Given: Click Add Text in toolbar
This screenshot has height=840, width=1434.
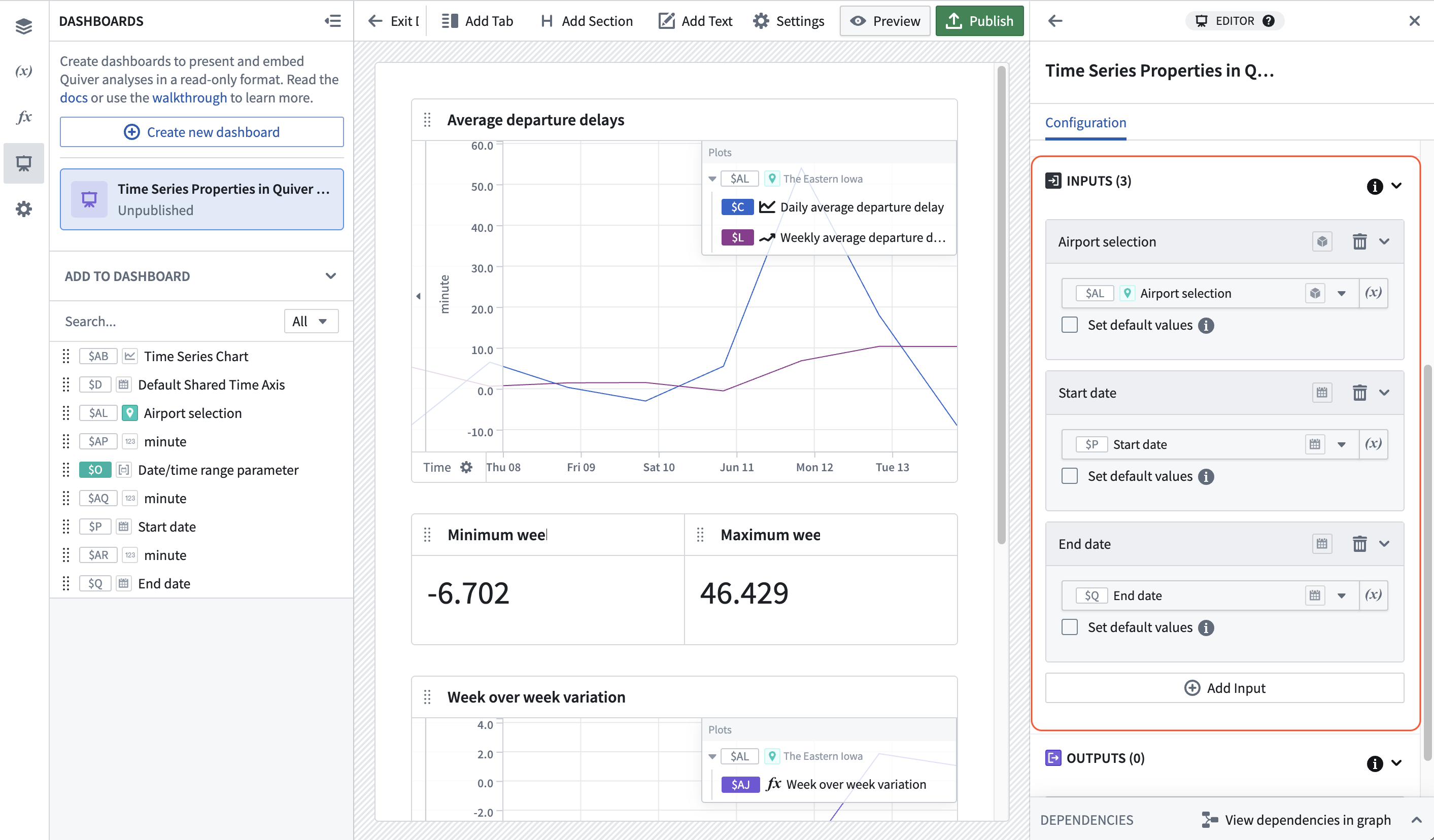Looking at the screenshot, I should [x=695, y=21].
